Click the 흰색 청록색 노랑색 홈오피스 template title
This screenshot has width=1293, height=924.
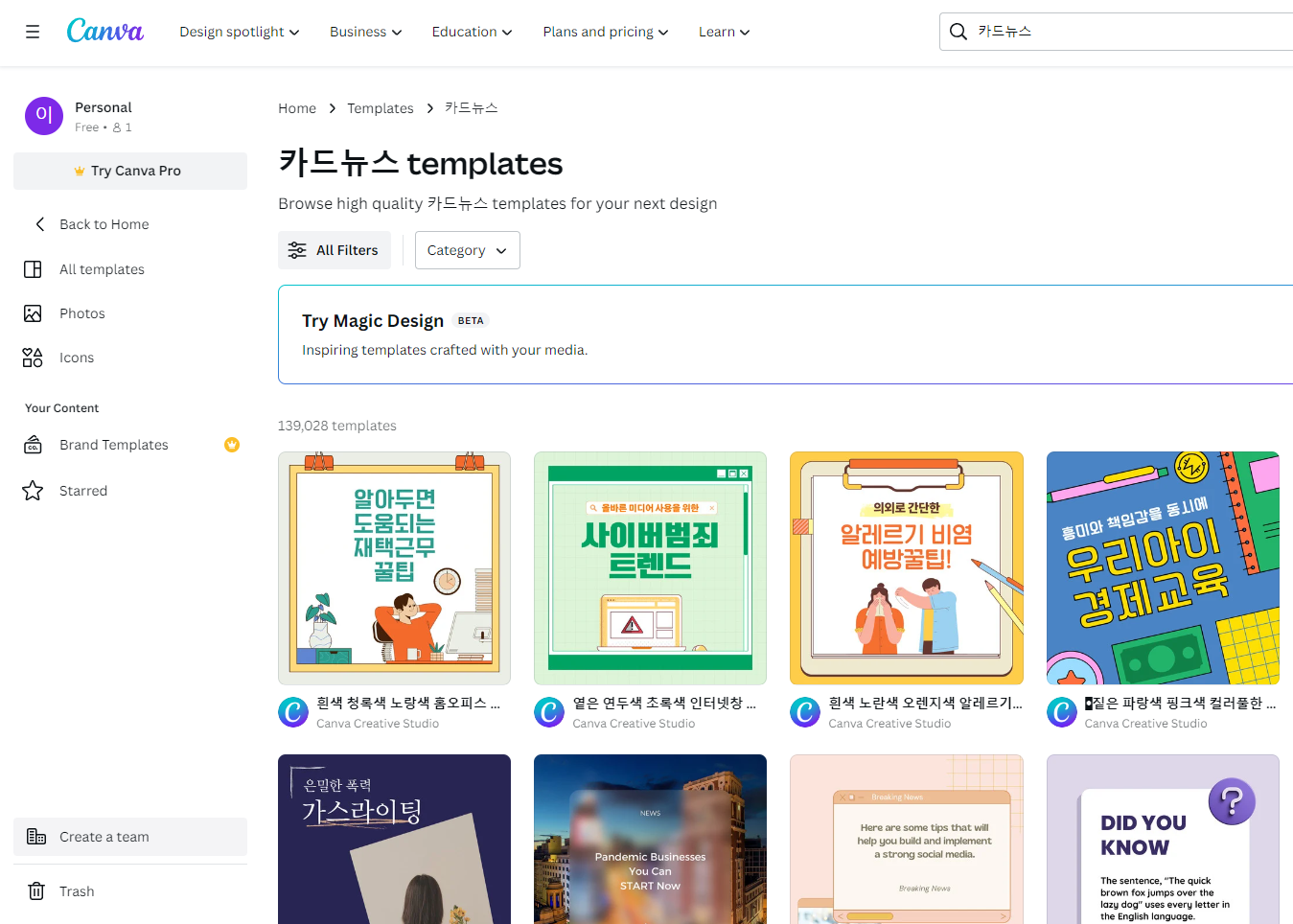[x=408, y=704]
